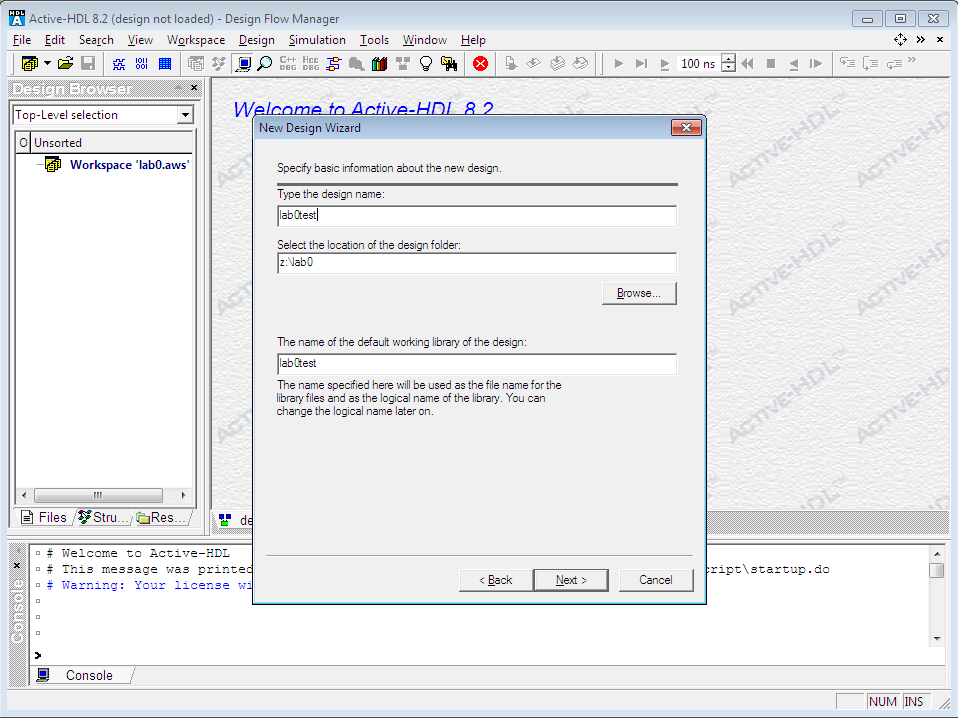The height and width of the screenshot is (718, 958).
Task: Switch to the Resources tab
Action: (163, 517)
